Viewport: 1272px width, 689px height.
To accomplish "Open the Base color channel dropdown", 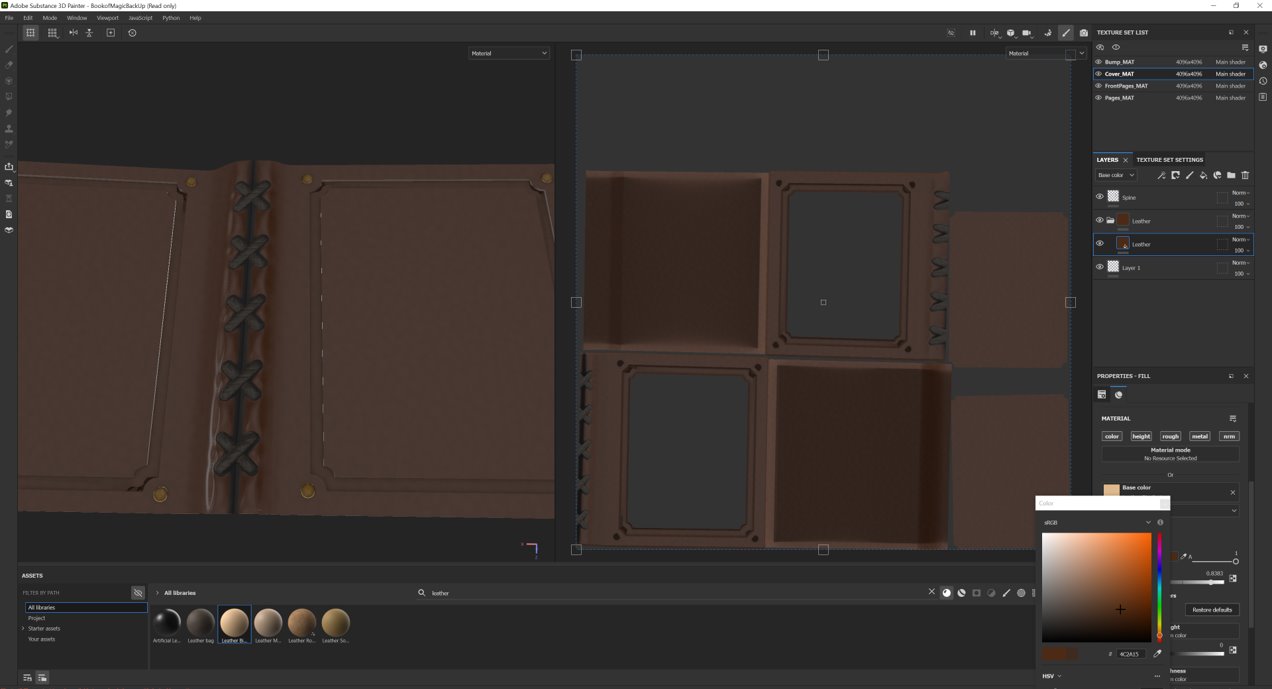I will point(1116,175).
